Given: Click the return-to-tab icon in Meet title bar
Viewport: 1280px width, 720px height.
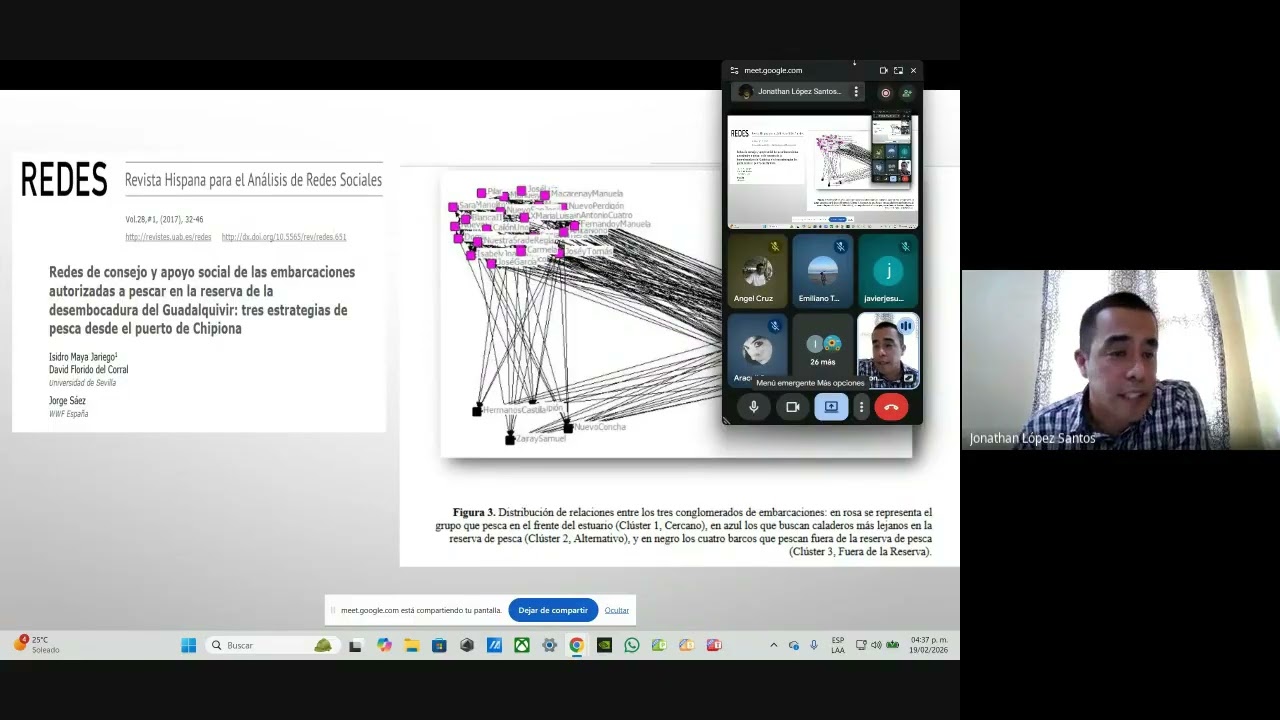Looking at the screenshot, I should (898, 70).
